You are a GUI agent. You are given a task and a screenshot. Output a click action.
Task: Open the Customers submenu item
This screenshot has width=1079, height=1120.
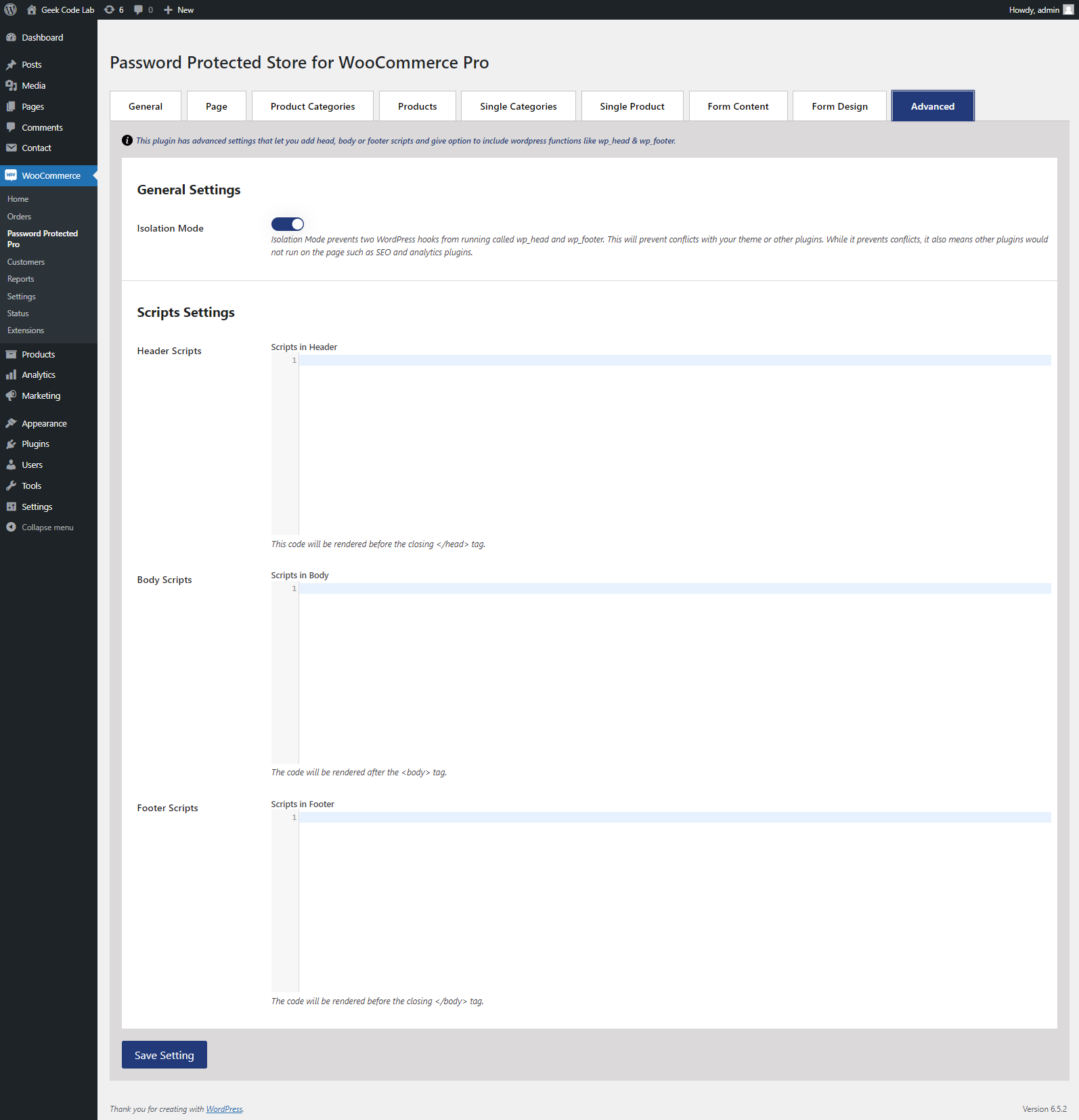point(26,262)
